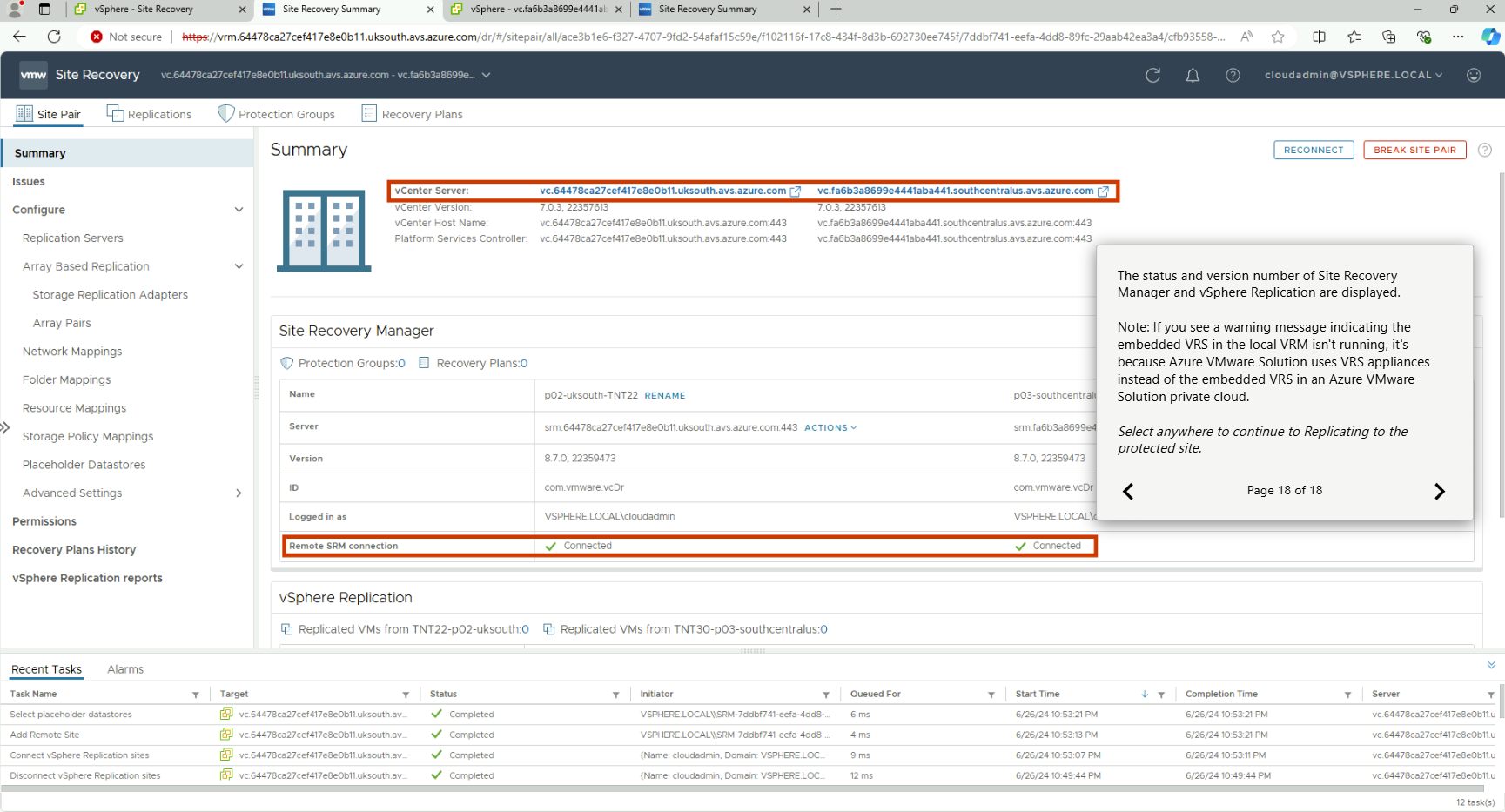The image size is (1505, 812).
Task: Click the Not secure site warning indicator
Action: 126,37
